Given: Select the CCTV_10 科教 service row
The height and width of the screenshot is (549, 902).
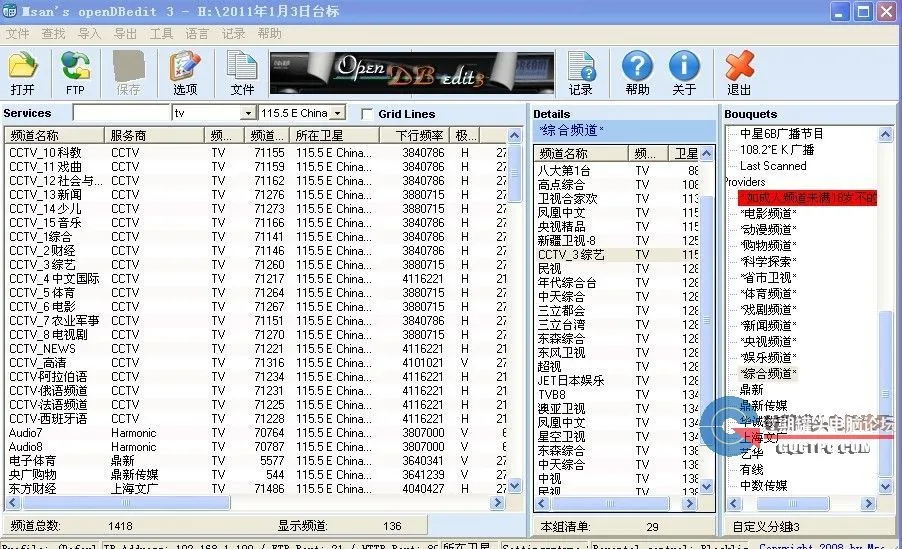Looking at the screenshot, I should tap(256, 152).
